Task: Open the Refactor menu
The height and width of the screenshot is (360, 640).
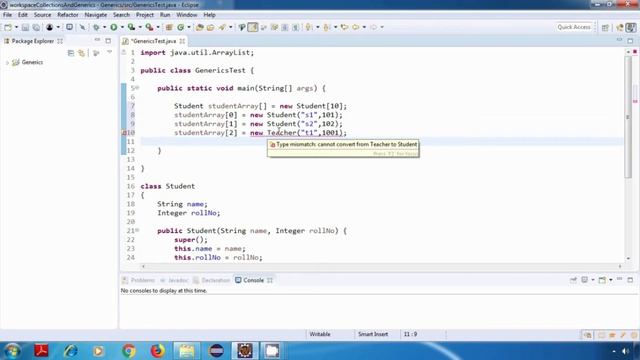Action: click(68, 15)
